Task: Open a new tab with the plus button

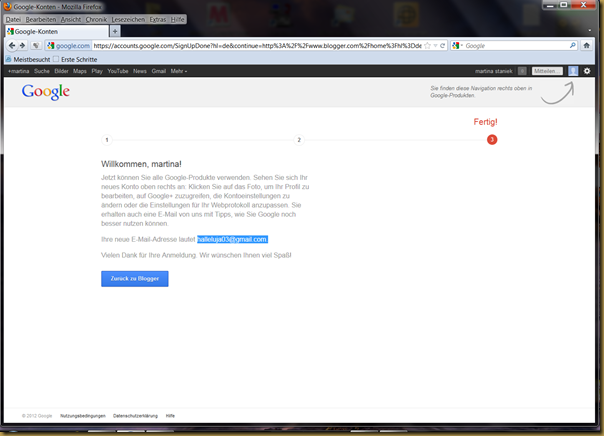Action: point(115,31)
